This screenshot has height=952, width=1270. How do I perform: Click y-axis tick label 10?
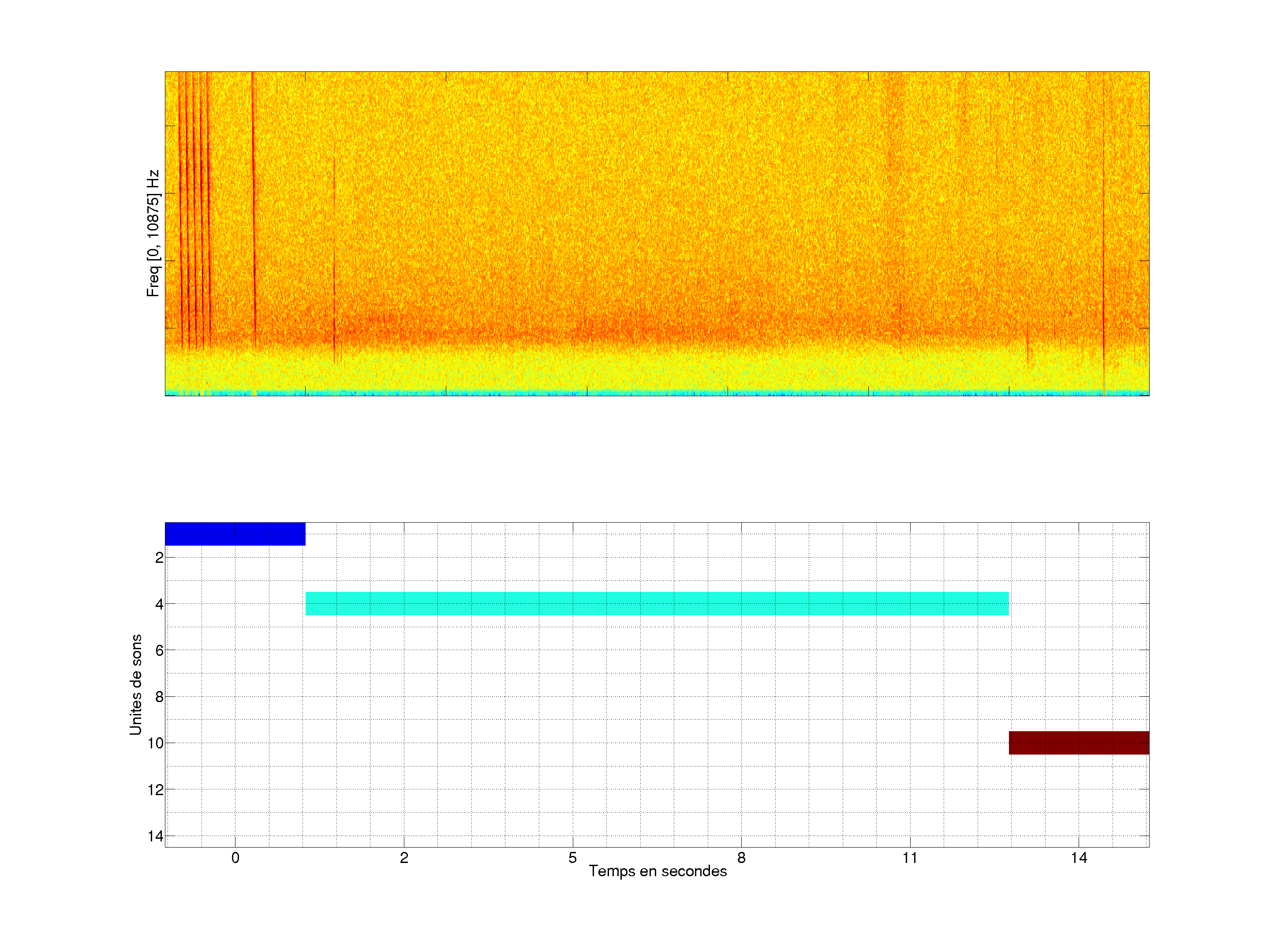(155, 744)
